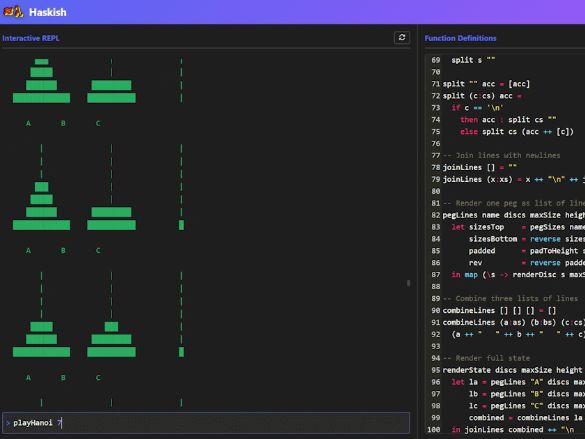
Task: Click comment Render one peg as list
Action: (x=514, y=203)
